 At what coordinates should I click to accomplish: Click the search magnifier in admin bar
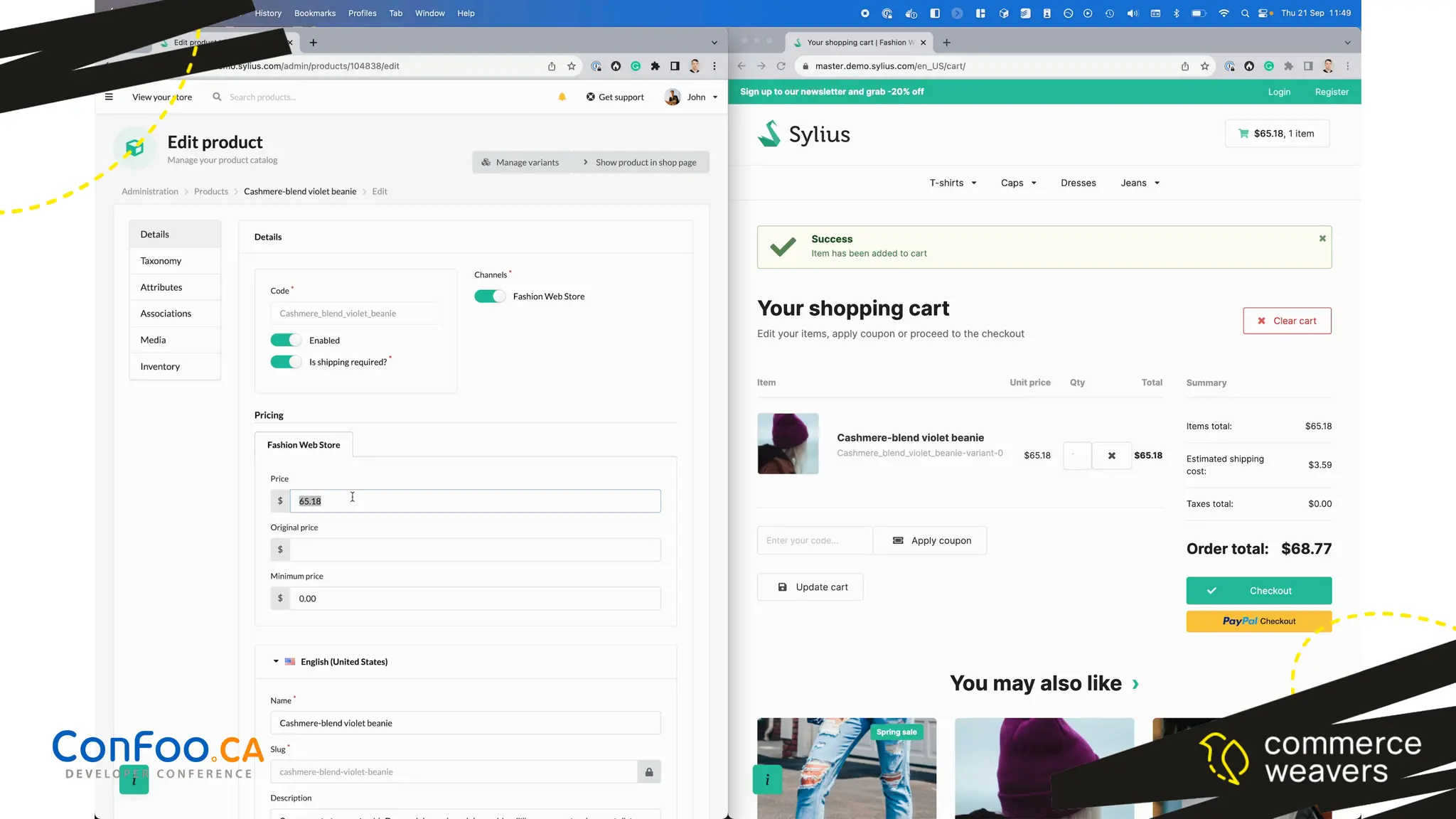click(x=217, y=97)
